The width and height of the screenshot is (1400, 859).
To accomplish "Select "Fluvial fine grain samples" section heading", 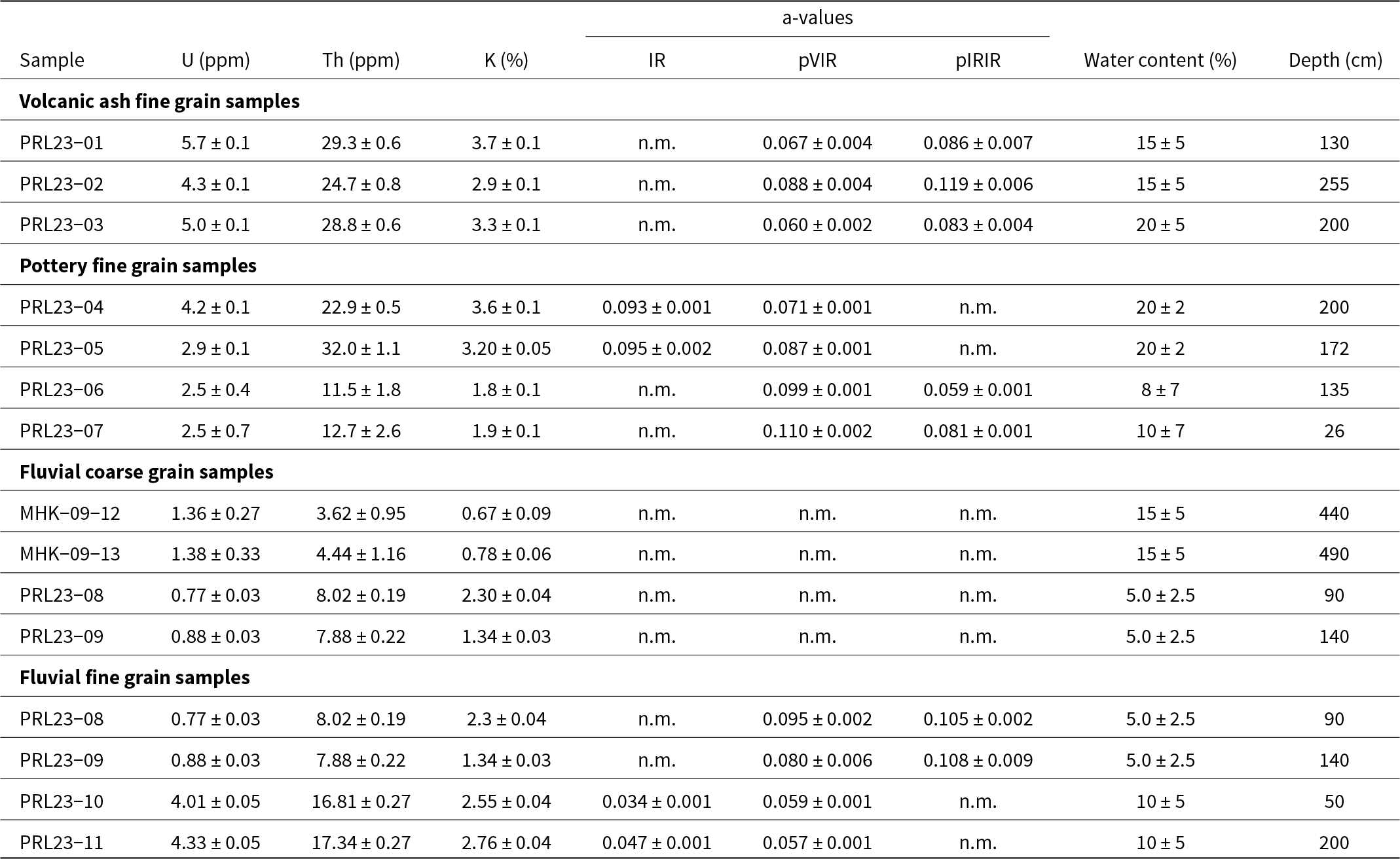I will tap(135, 677).
